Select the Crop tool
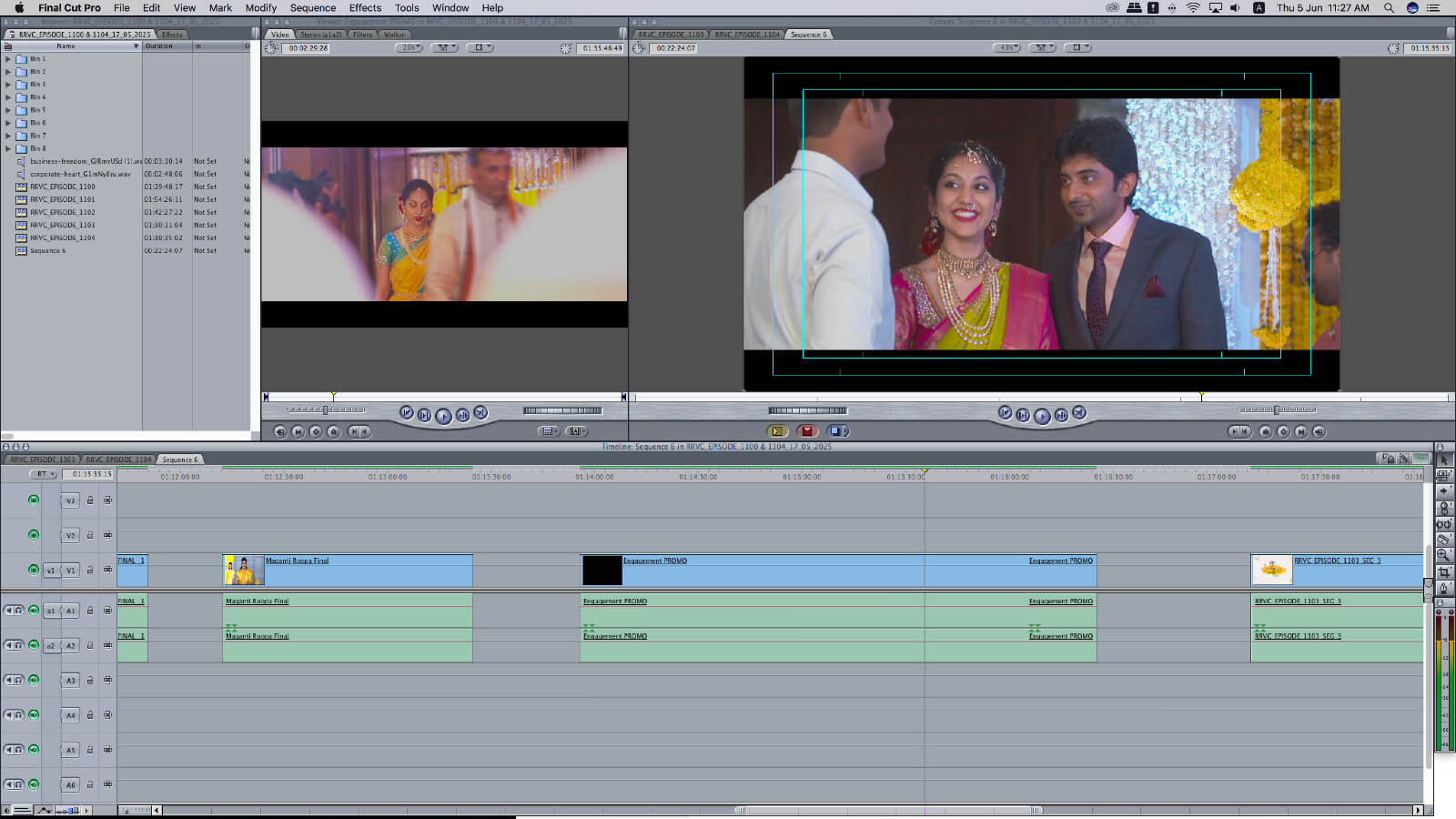 click(x=1444, y=572)
